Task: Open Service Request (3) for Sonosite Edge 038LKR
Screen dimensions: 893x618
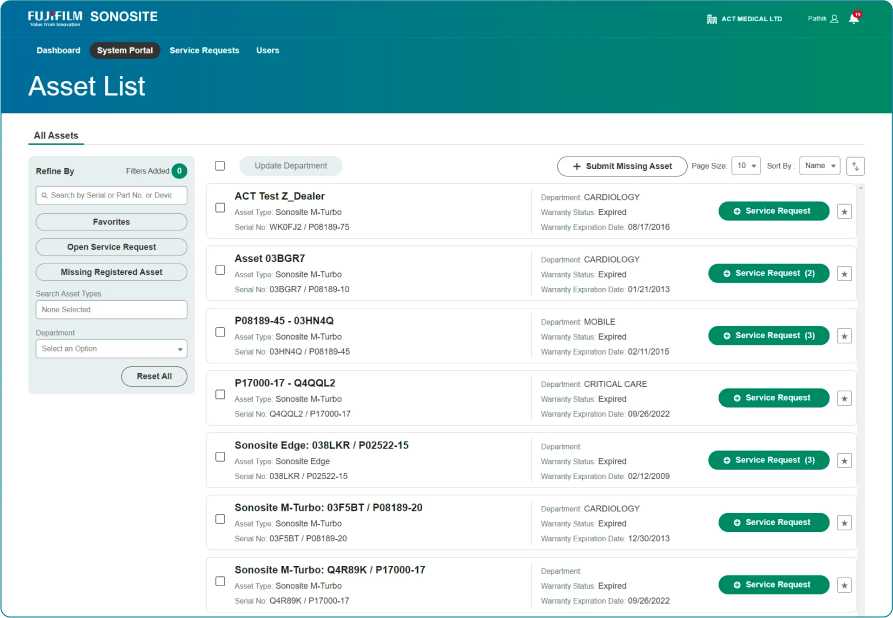Action: 769,460
